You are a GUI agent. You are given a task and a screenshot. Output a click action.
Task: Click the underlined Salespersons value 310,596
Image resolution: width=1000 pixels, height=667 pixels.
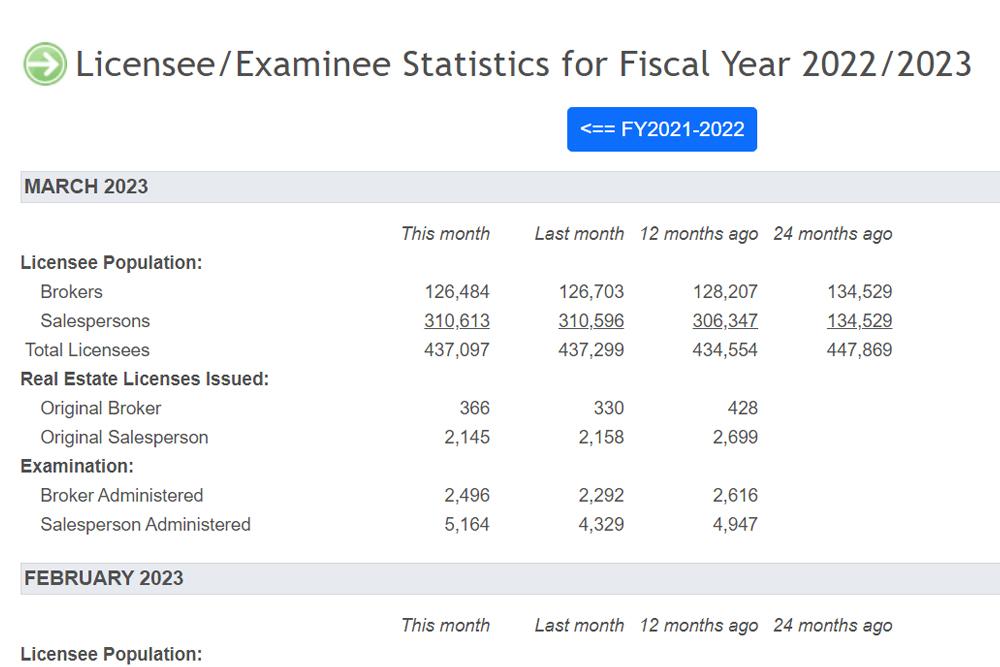[591, 321]
